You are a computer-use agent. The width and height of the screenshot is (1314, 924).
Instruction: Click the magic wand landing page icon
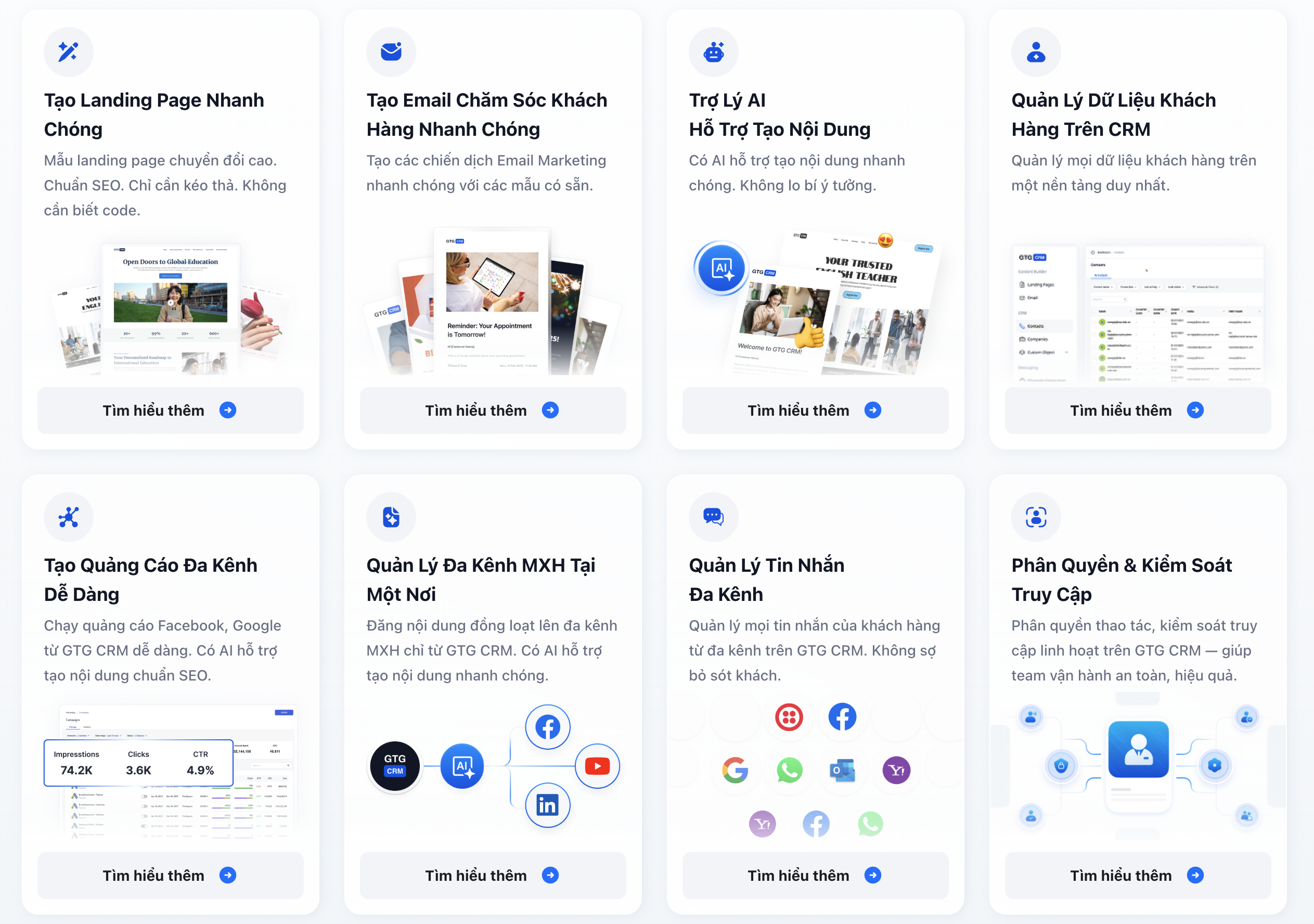[68, 52]
